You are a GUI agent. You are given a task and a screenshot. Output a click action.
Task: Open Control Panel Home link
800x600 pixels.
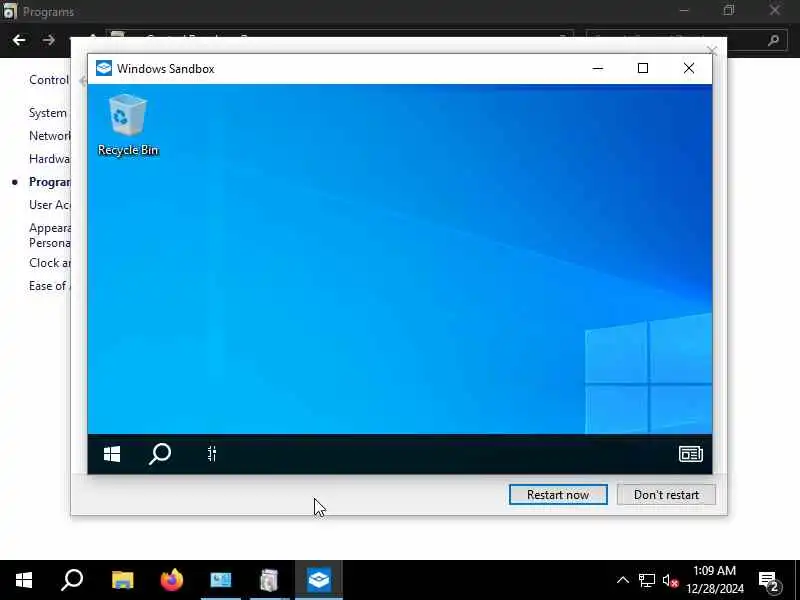click(x=49, y=80)
